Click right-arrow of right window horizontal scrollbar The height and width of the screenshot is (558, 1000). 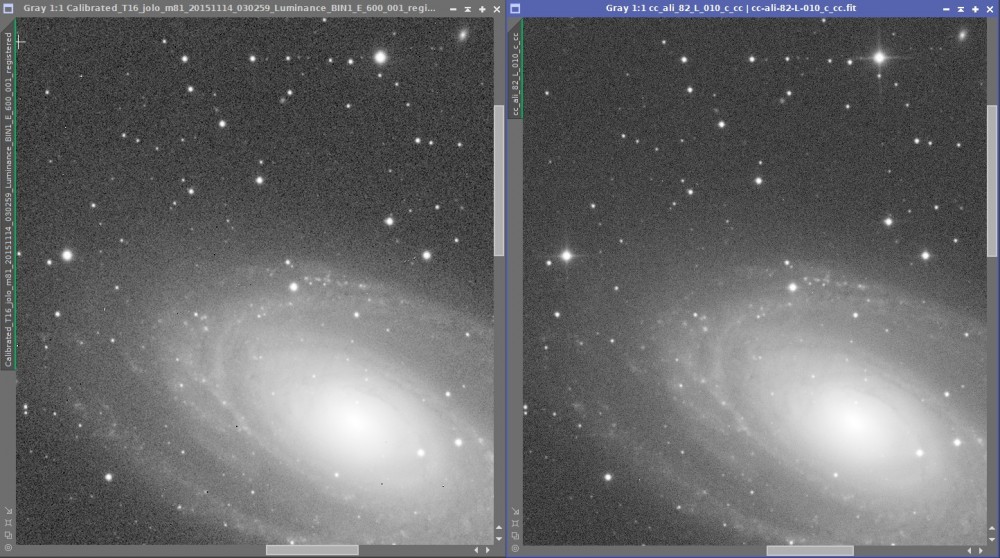tap(981, 550)
